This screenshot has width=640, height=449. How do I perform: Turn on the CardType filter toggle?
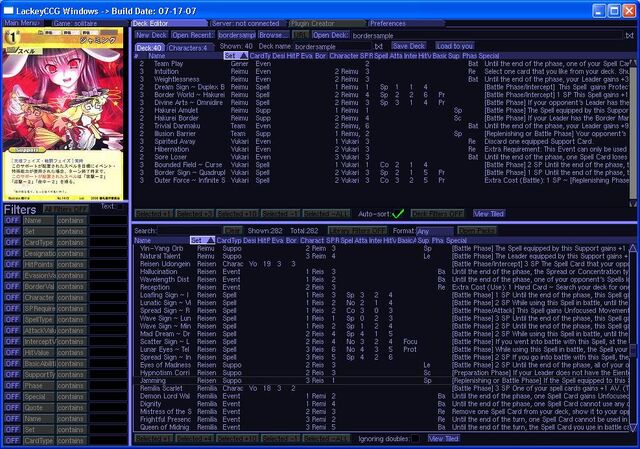coord(12,242)
